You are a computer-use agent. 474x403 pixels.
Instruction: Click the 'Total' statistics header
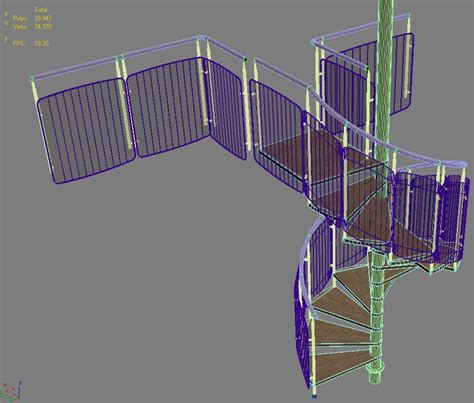pos(41,10)
